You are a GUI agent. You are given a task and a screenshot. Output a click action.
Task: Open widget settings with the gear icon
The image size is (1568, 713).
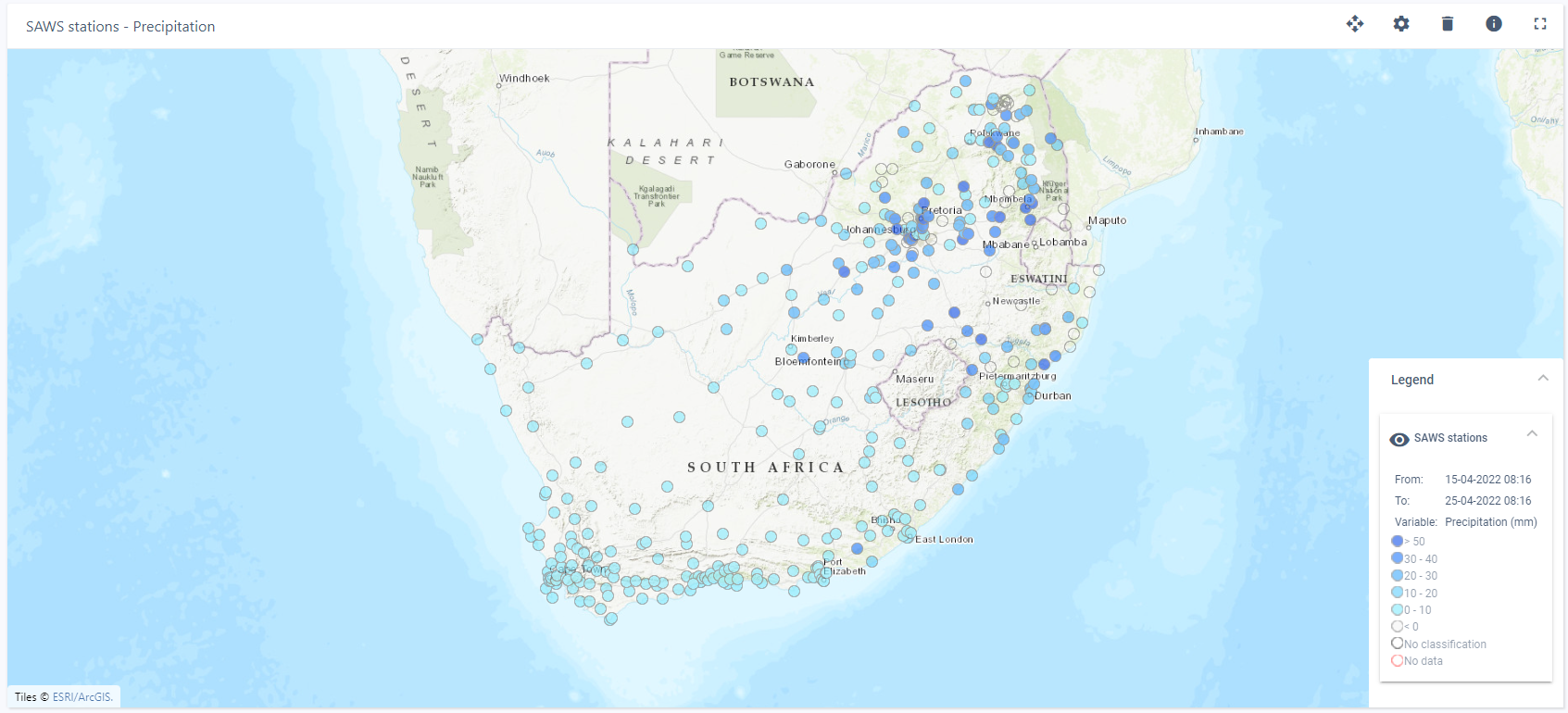coord(1401,24)
